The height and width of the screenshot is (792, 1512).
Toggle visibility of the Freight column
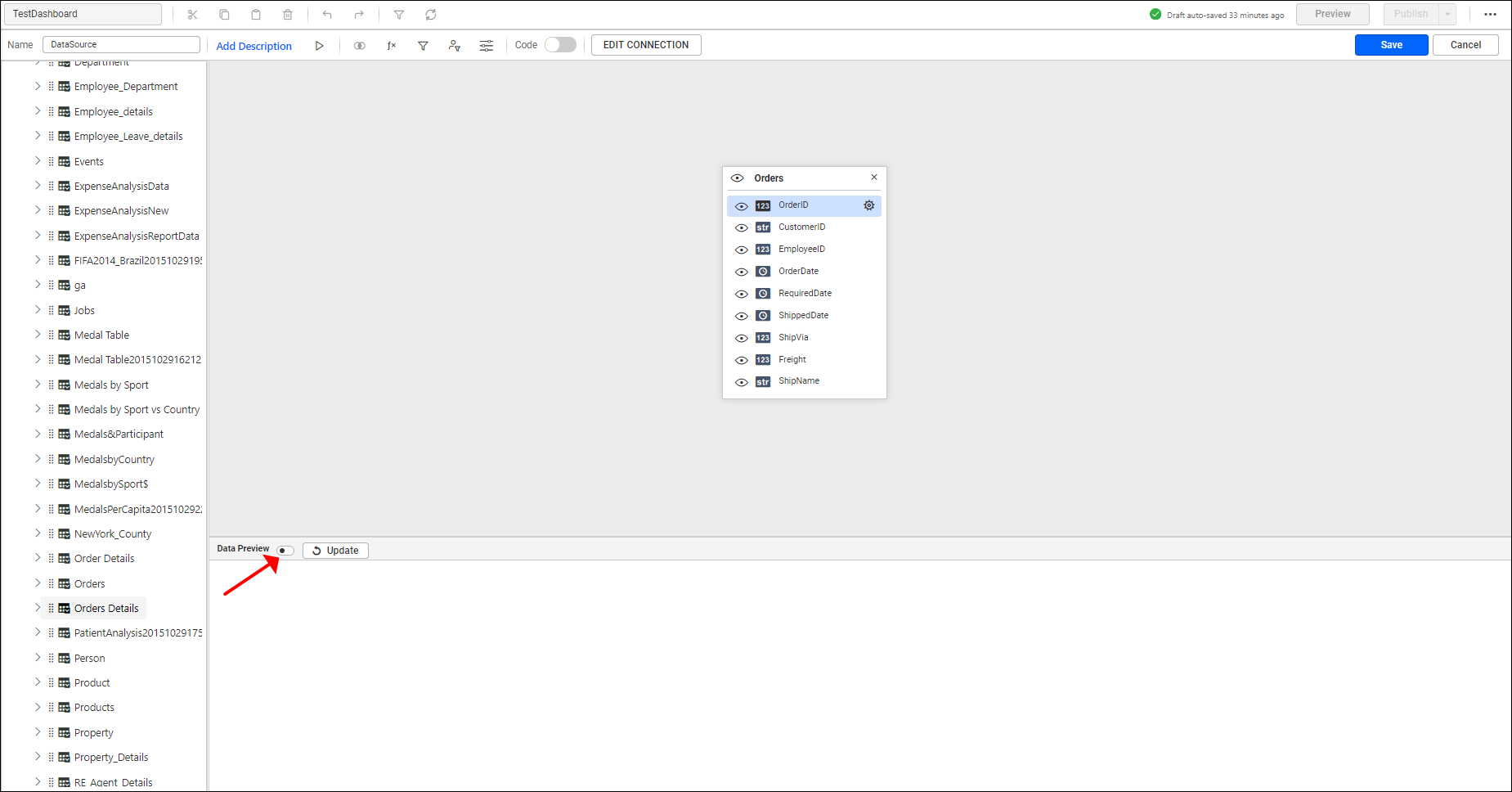[x=742, y=360]
